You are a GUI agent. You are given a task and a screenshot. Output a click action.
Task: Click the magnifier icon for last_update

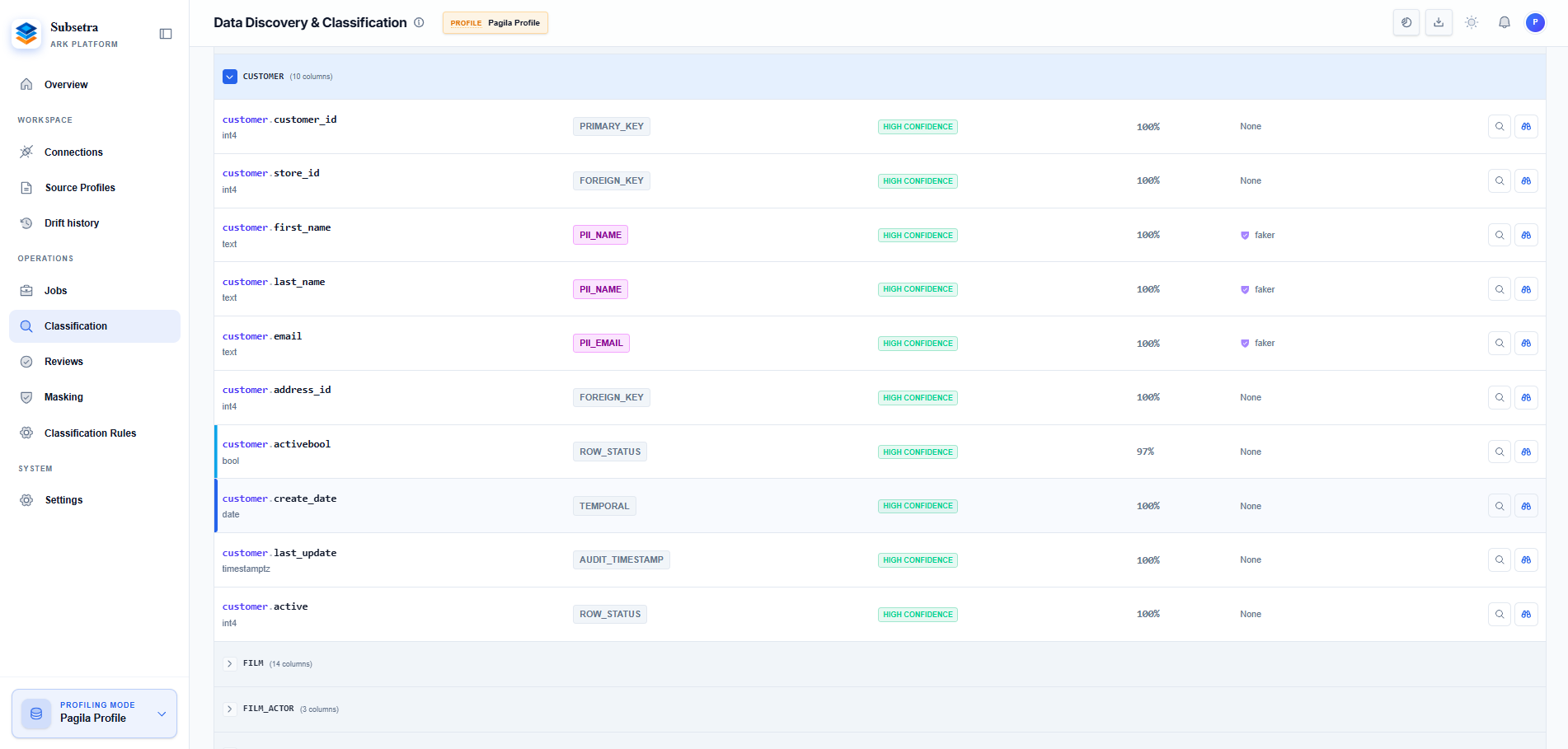(1500, 559)
